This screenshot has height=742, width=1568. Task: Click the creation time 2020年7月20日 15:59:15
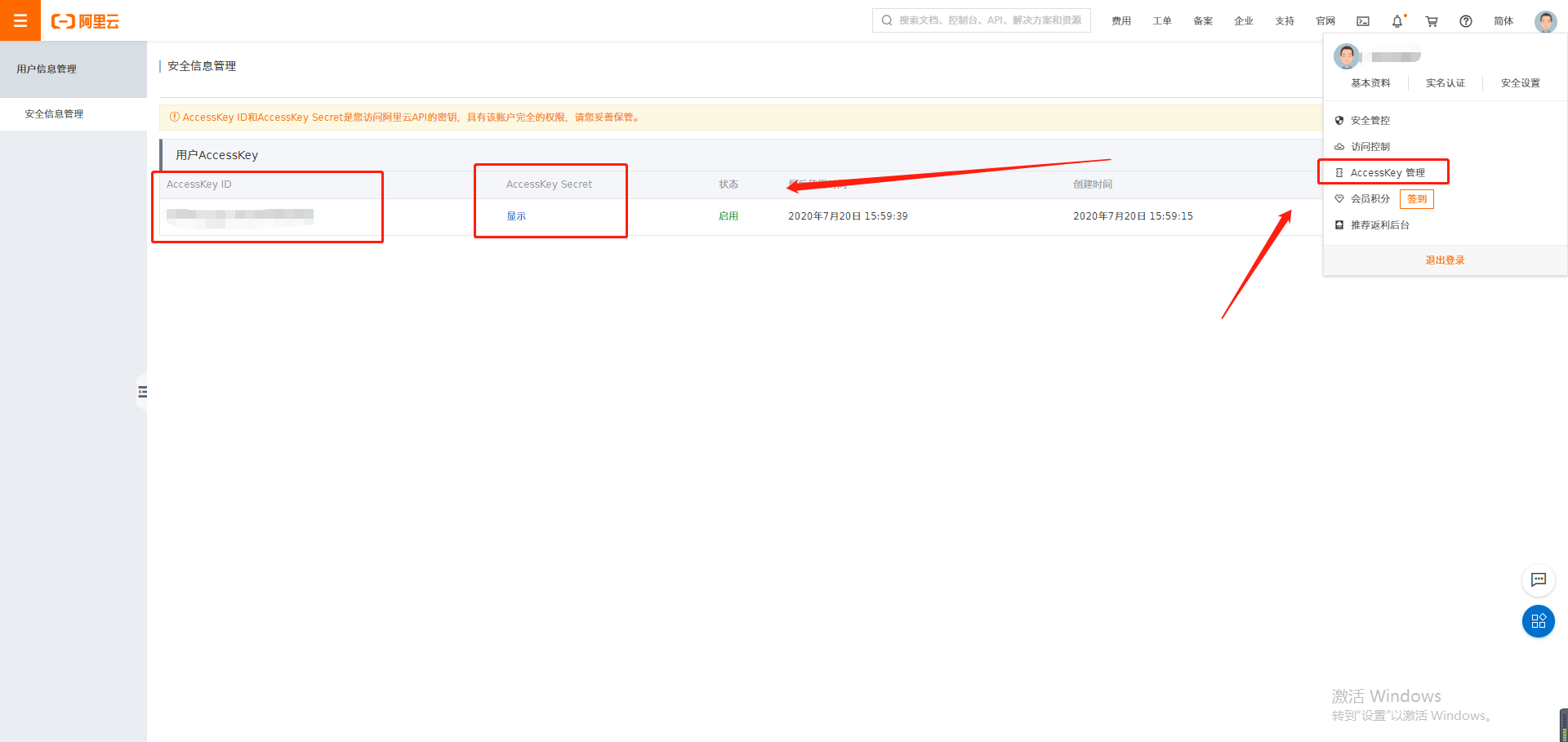(x=1133, y=216)
